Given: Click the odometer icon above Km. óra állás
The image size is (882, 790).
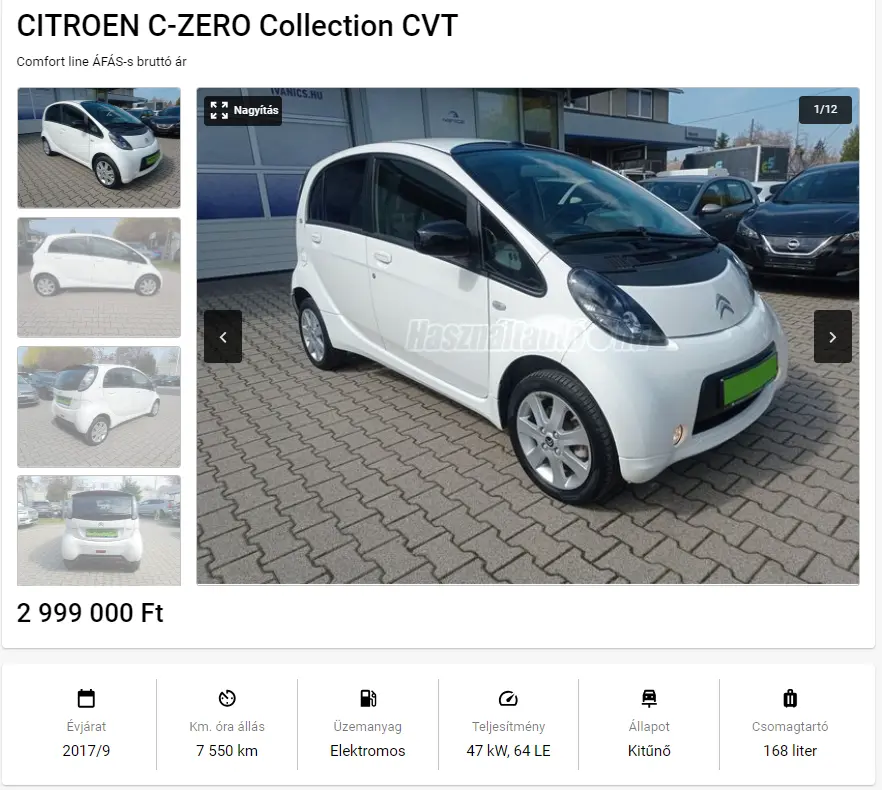Looking at the screenshot, I should pos(227,698).
